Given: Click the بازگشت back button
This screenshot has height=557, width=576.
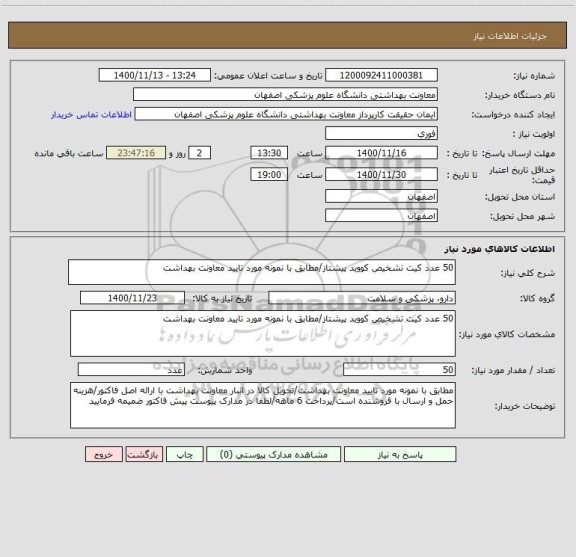Looking at the screenshot, I should [144, 454].
